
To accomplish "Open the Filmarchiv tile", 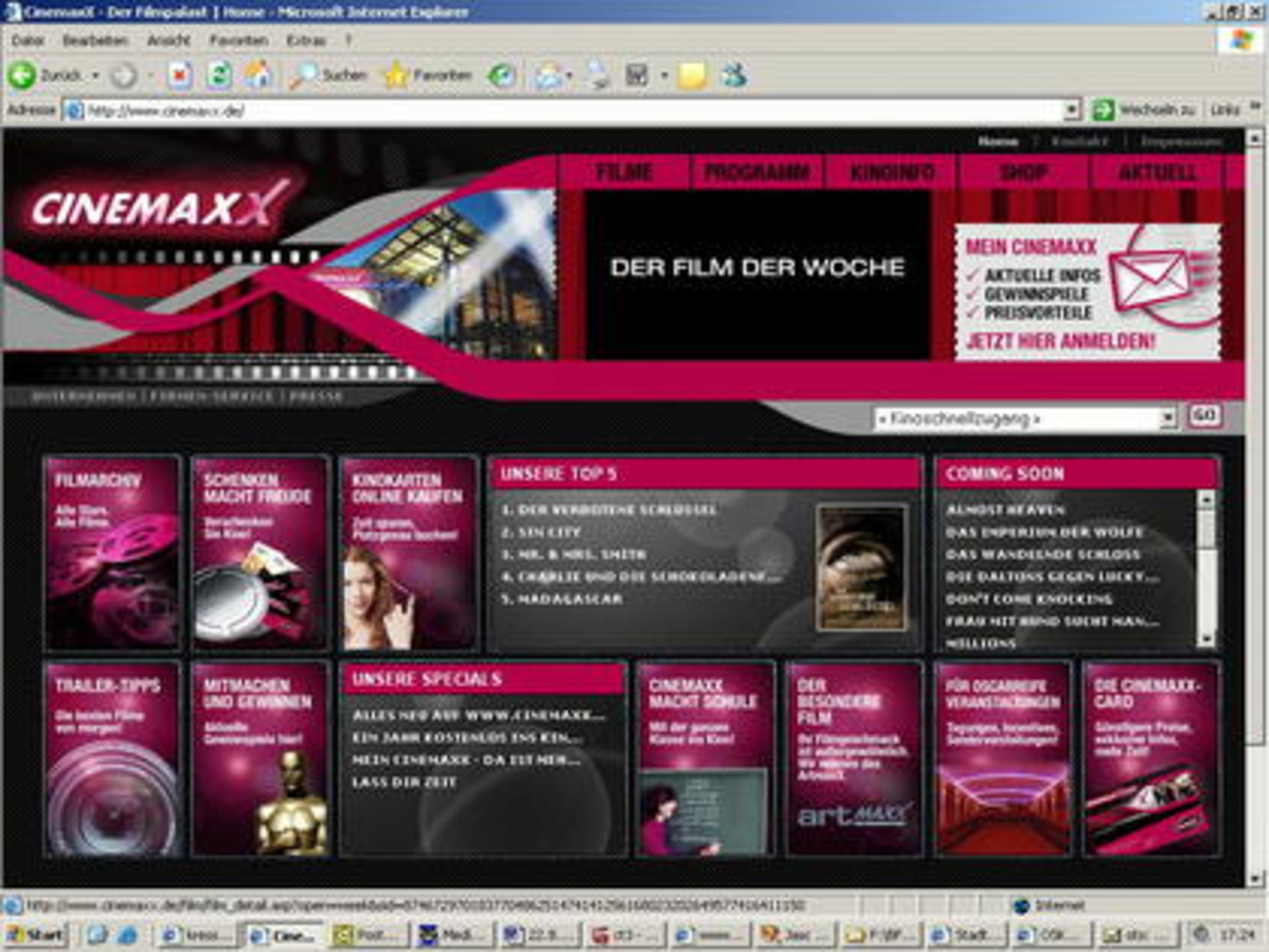I will coord(112,553).
